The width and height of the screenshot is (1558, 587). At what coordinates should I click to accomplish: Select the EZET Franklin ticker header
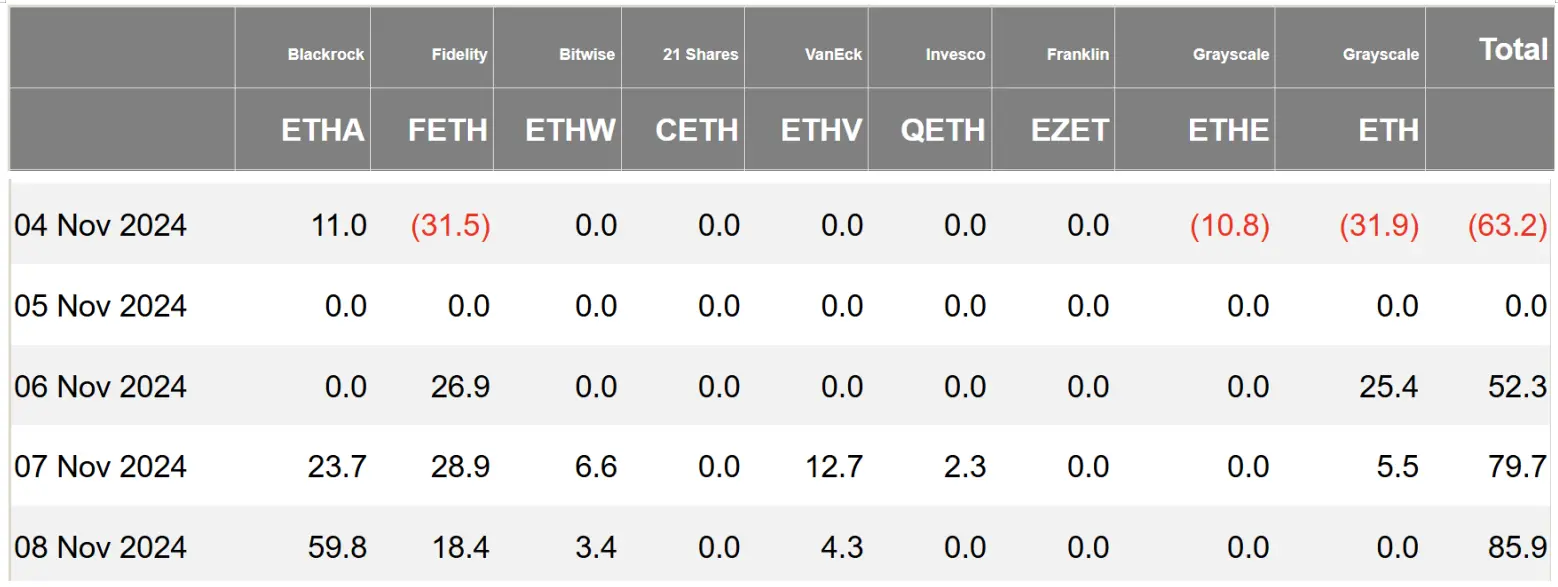point(1070,130)
